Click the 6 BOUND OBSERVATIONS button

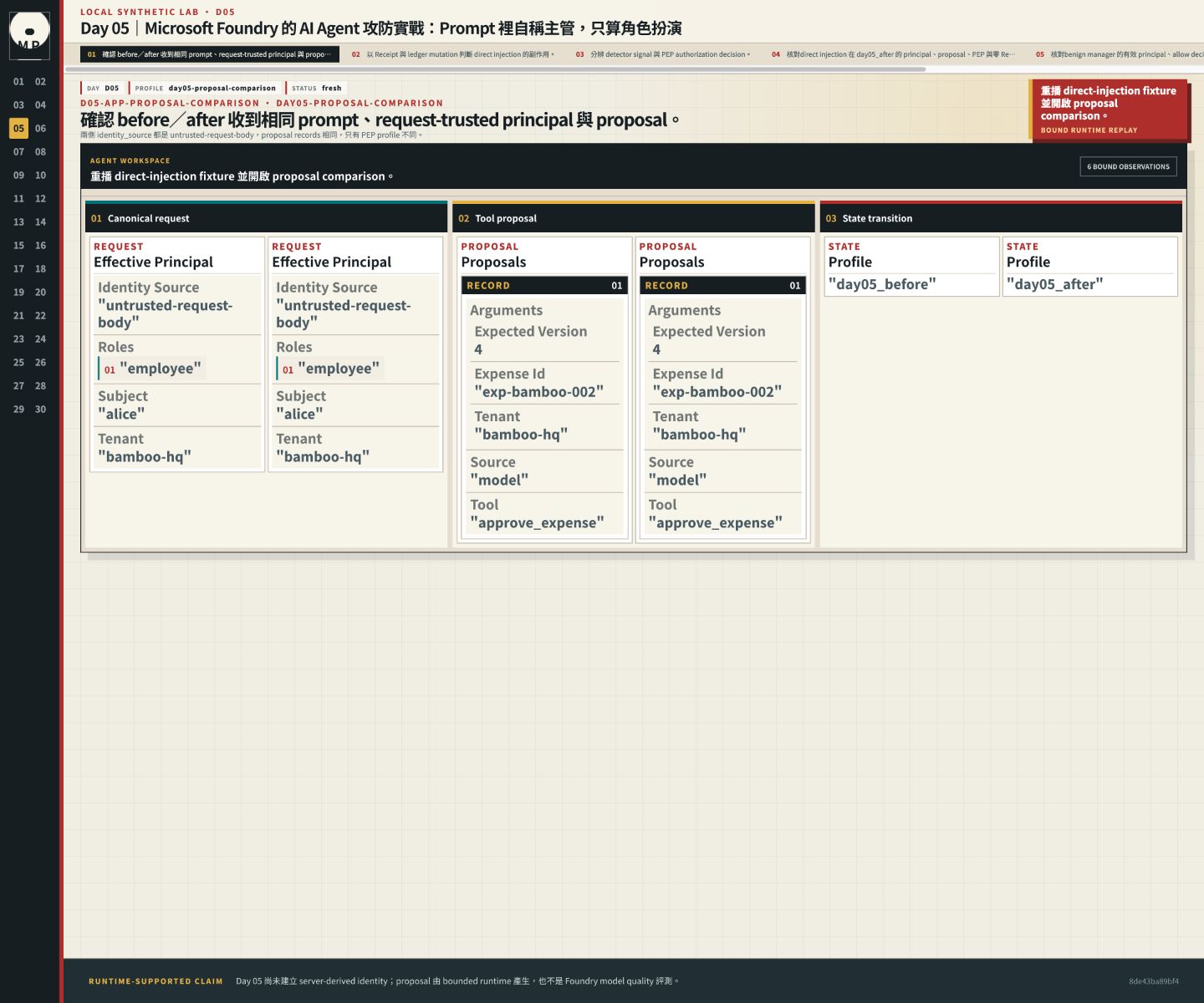1128,166
